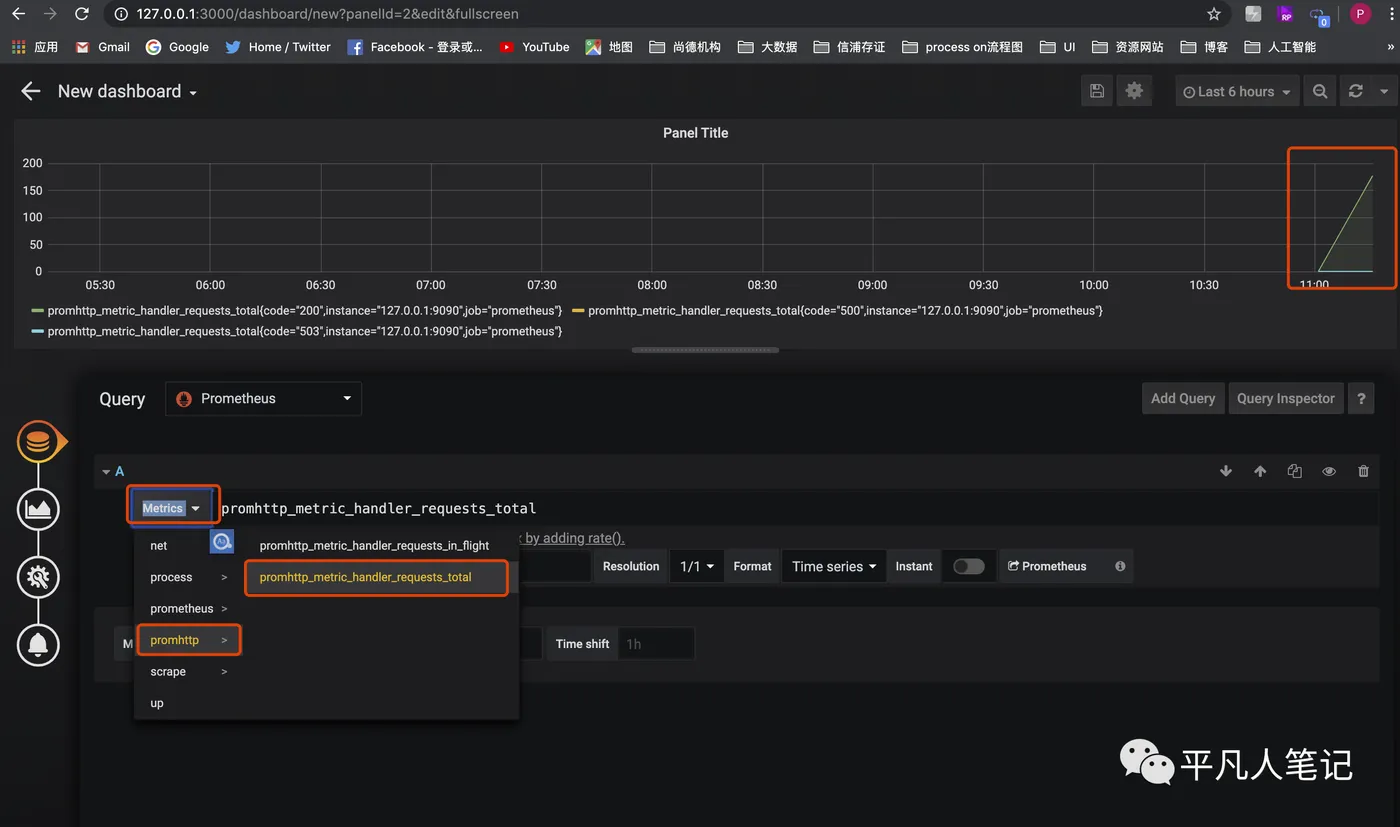The width and height of the screenshot is (1400, 827).
Task: Open the Query Inspector
Action: [1285, 398]
